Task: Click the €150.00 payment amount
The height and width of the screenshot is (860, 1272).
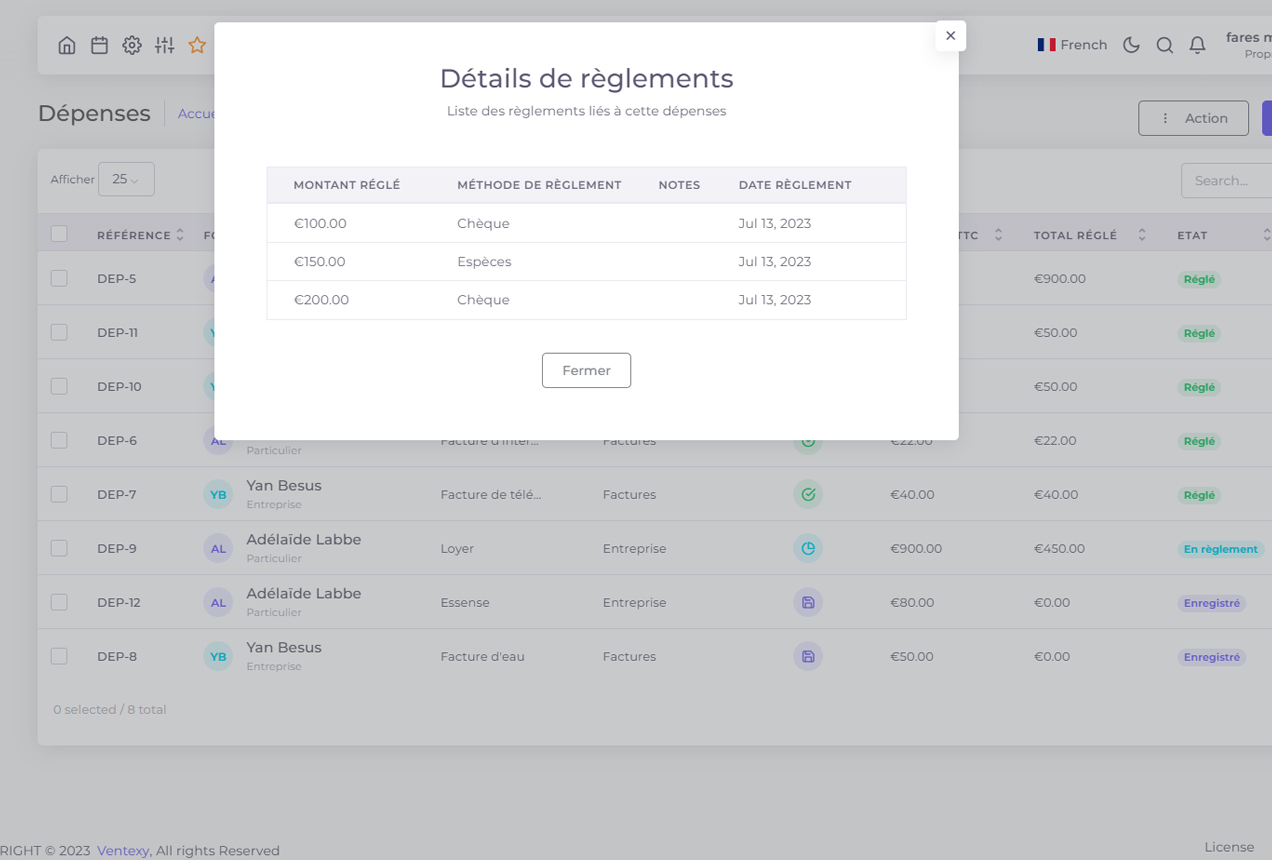Action: pyautogui.click(x=320, y=261)
